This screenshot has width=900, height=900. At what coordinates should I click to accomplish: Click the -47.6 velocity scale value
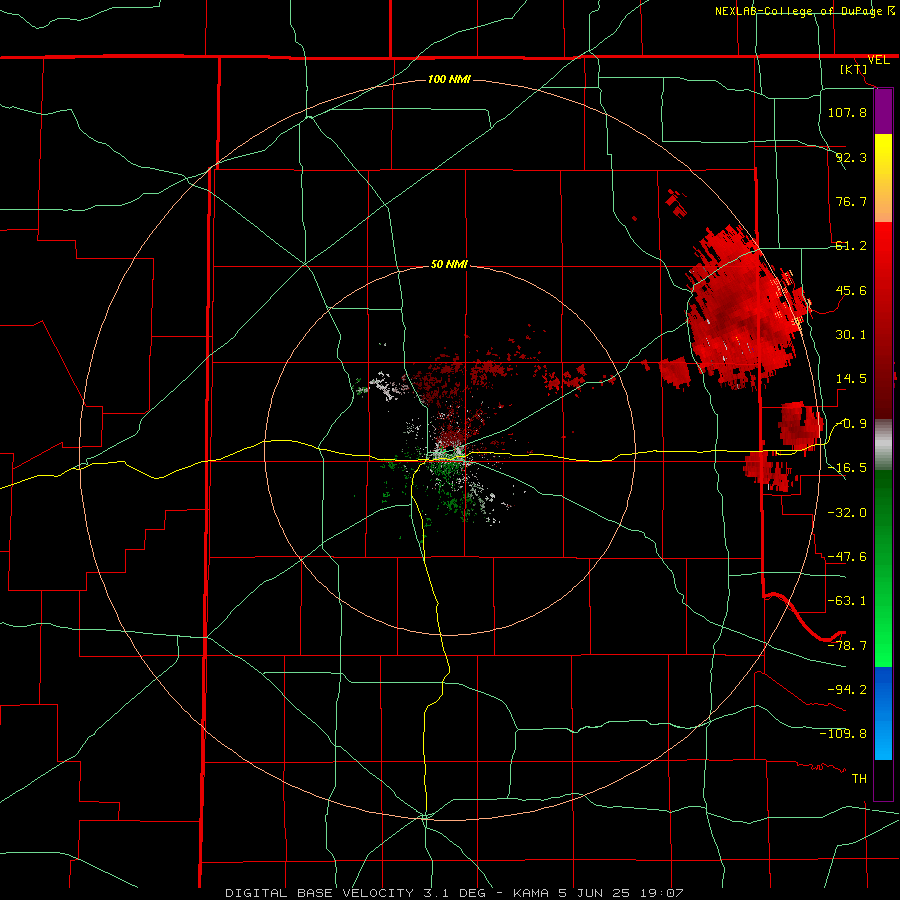(847, 557)
